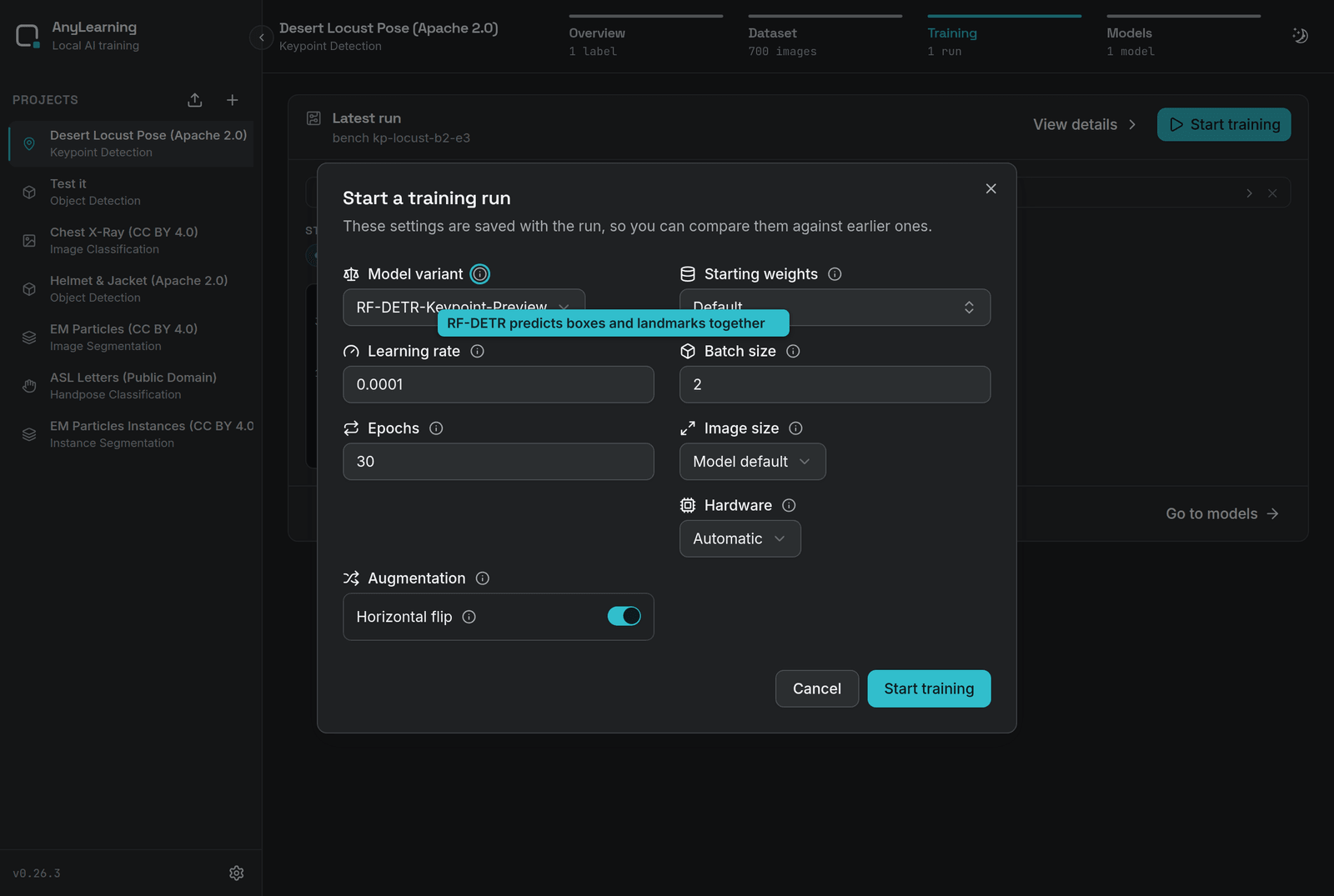Open the View details link

[x=1085, y=124]
